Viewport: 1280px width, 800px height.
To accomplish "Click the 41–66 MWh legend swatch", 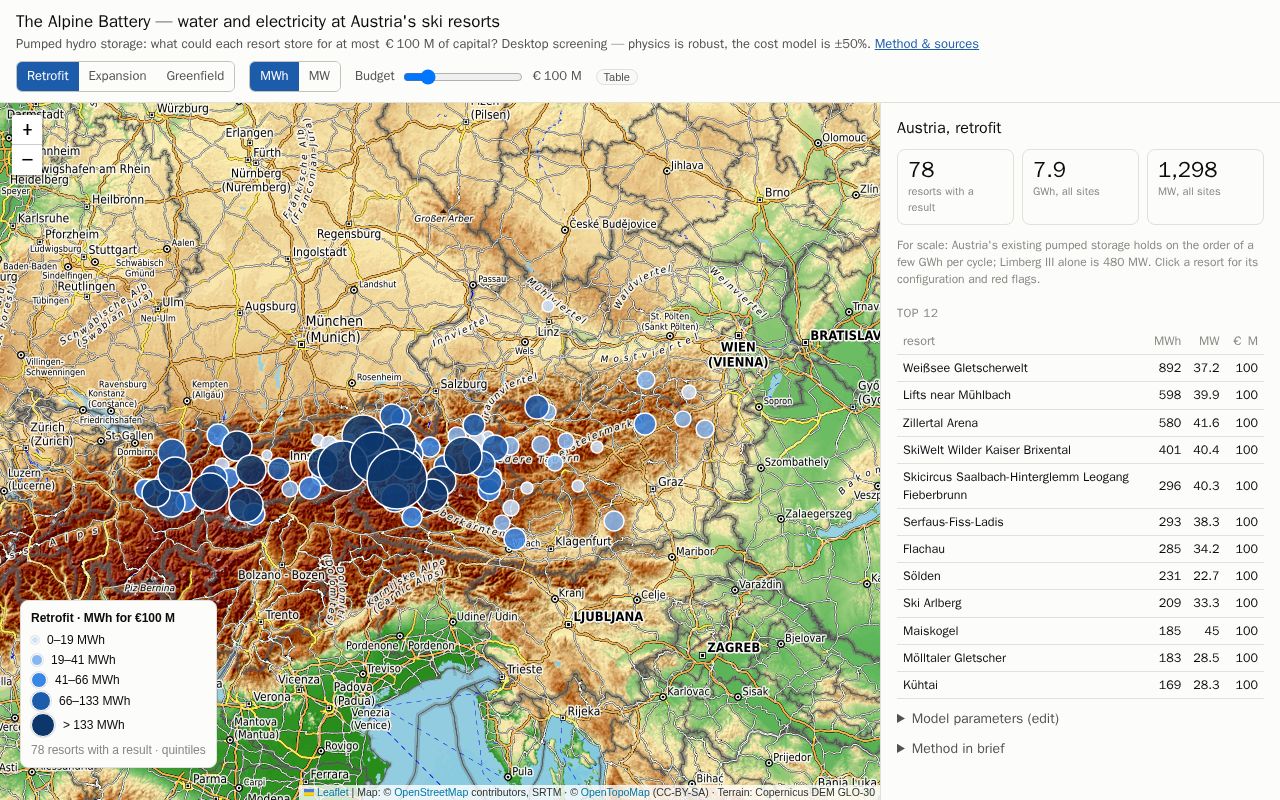I will 39,680.
